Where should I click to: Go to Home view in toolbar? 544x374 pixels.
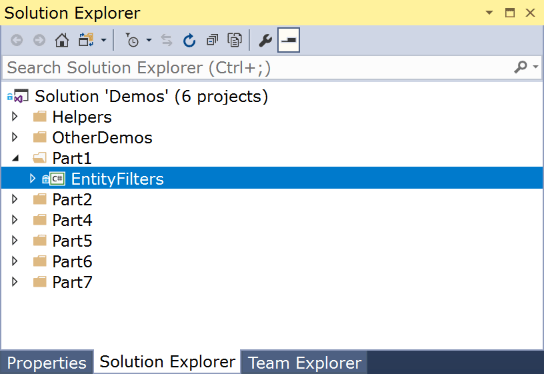(x=62, y=41)
